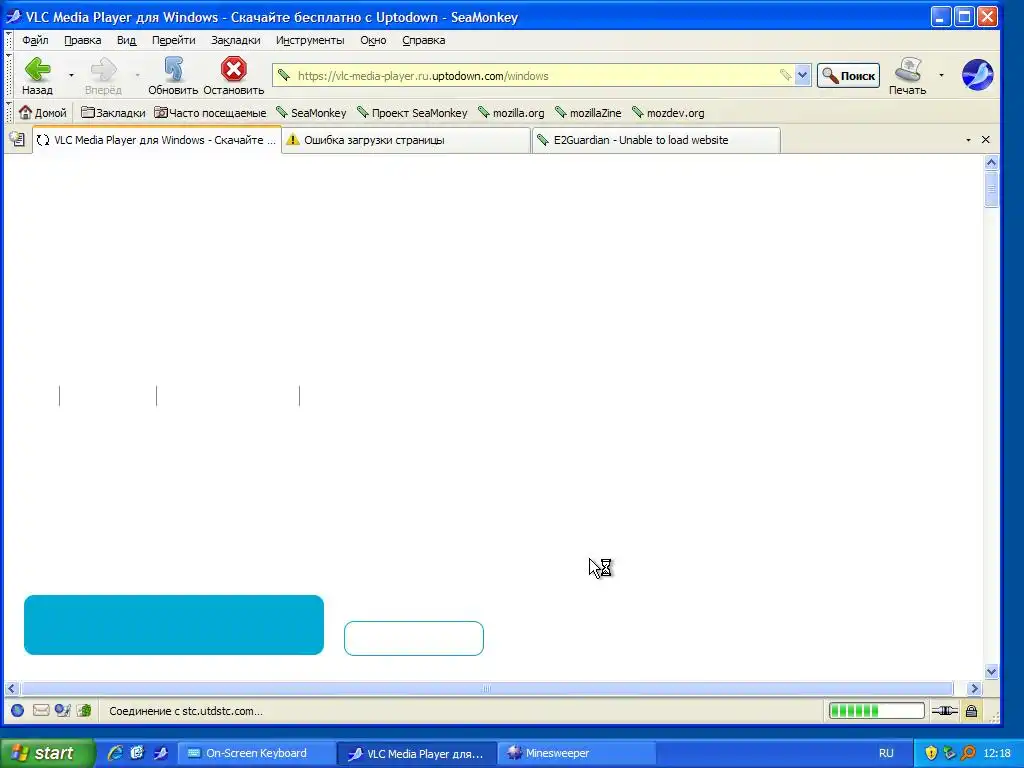Click the Соединение с stc.utdstc.com status text

coord(185,711)
